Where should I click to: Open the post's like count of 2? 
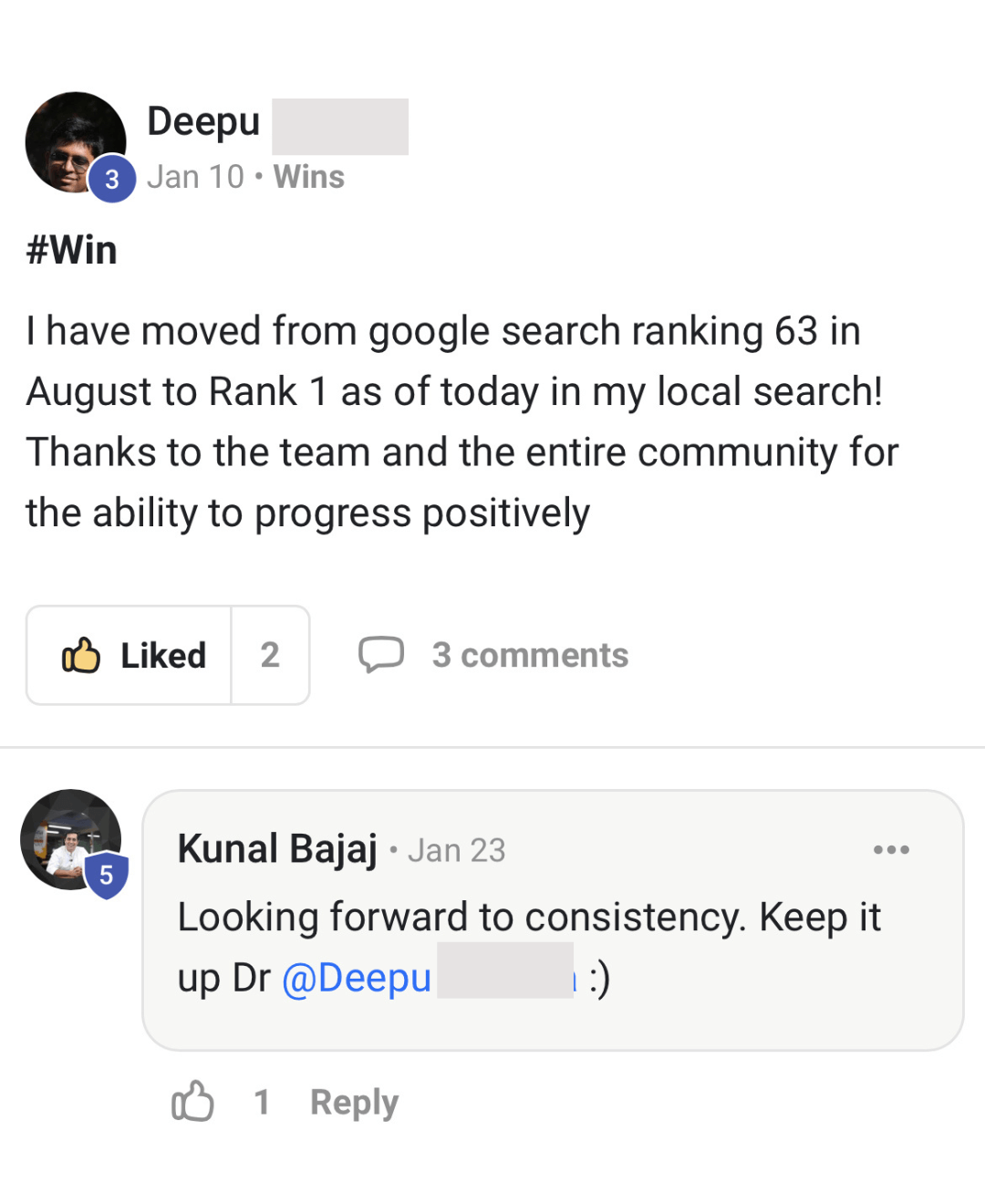click(x=270, y=655)
